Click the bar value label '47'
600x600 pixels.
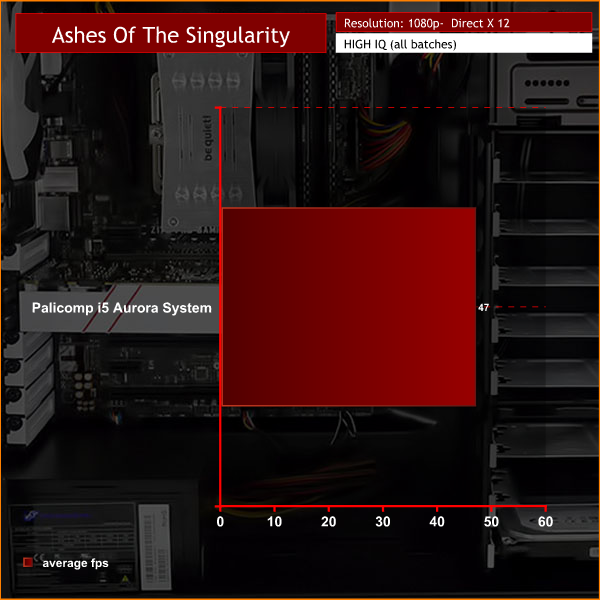(x=483, y=308)
